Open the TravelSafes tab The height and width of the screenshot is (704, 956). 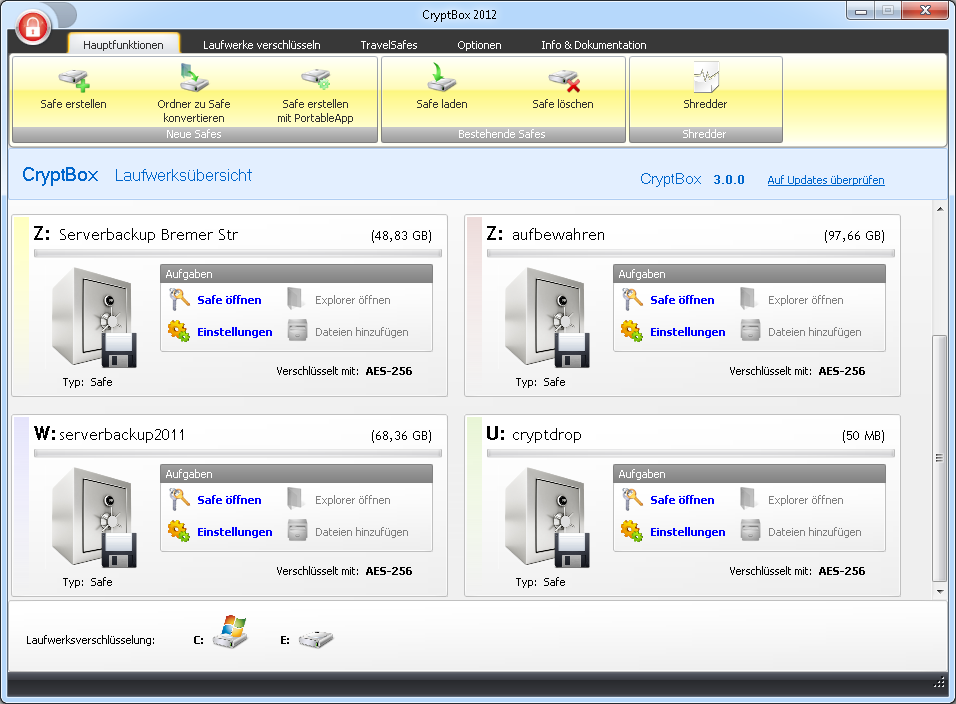pos(389,44)
